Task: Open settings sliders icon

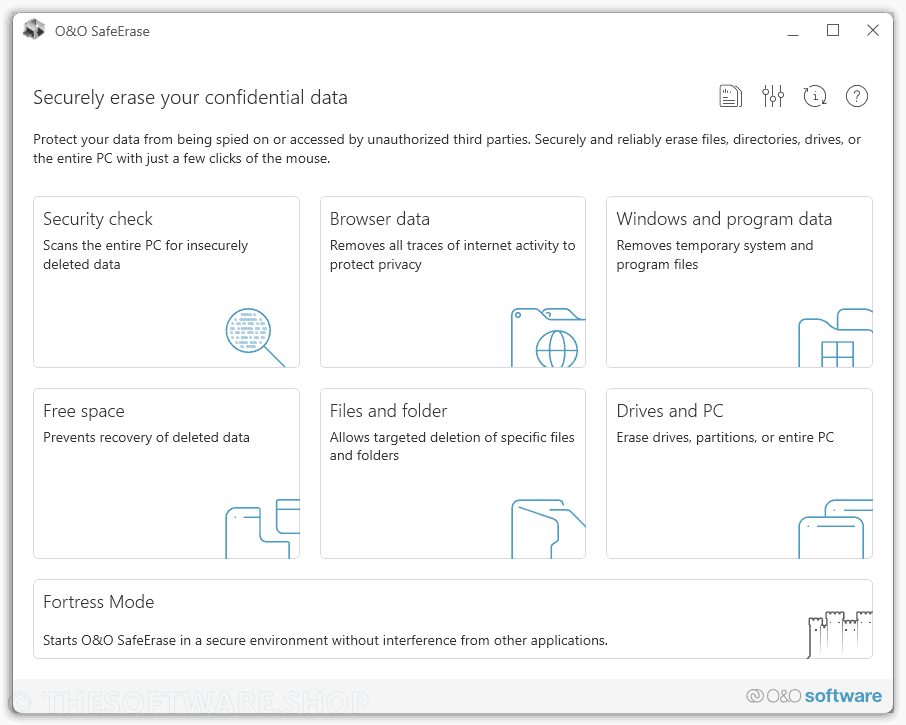Action: pyautogui.click(x=773, y=96)
